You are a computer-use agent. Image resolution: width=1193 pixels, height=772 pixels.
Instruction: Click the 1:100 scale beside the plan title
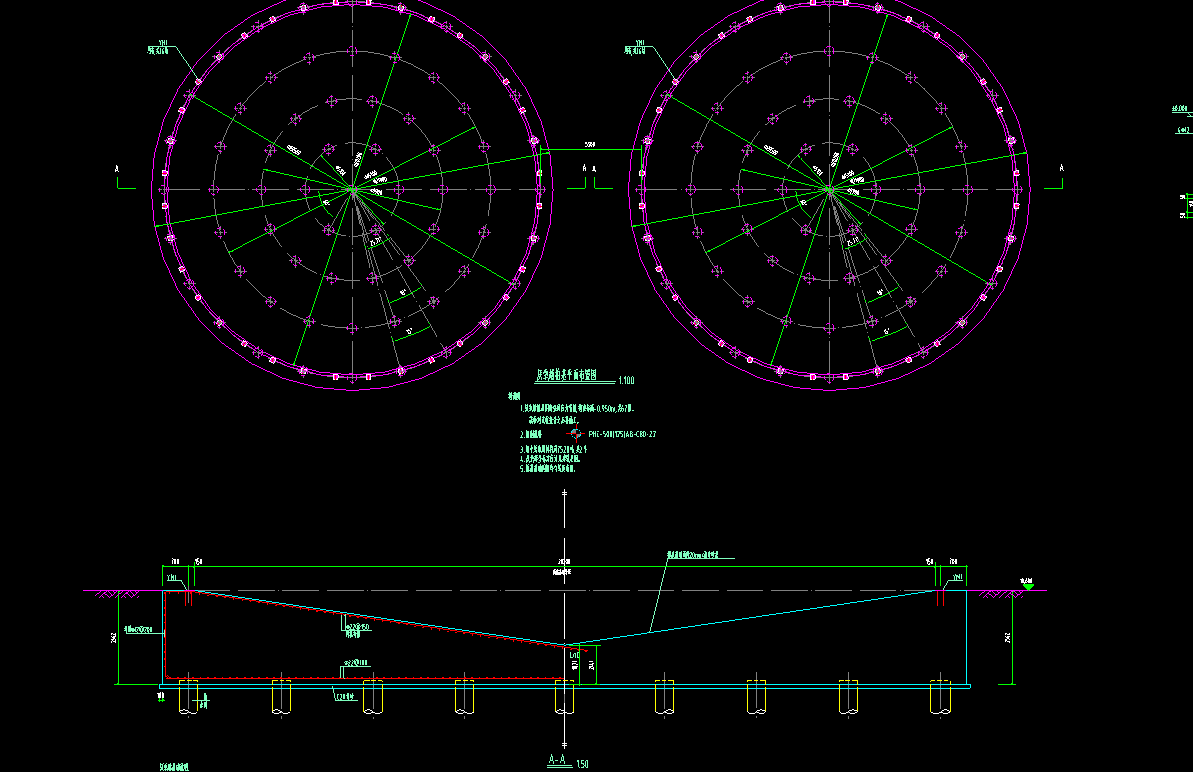coord(626,380)
